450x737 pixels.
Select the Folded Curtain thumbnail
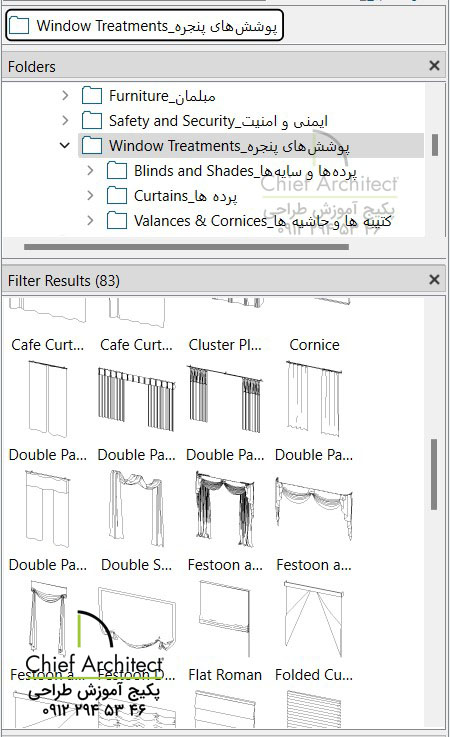click(x=314, y=618)
